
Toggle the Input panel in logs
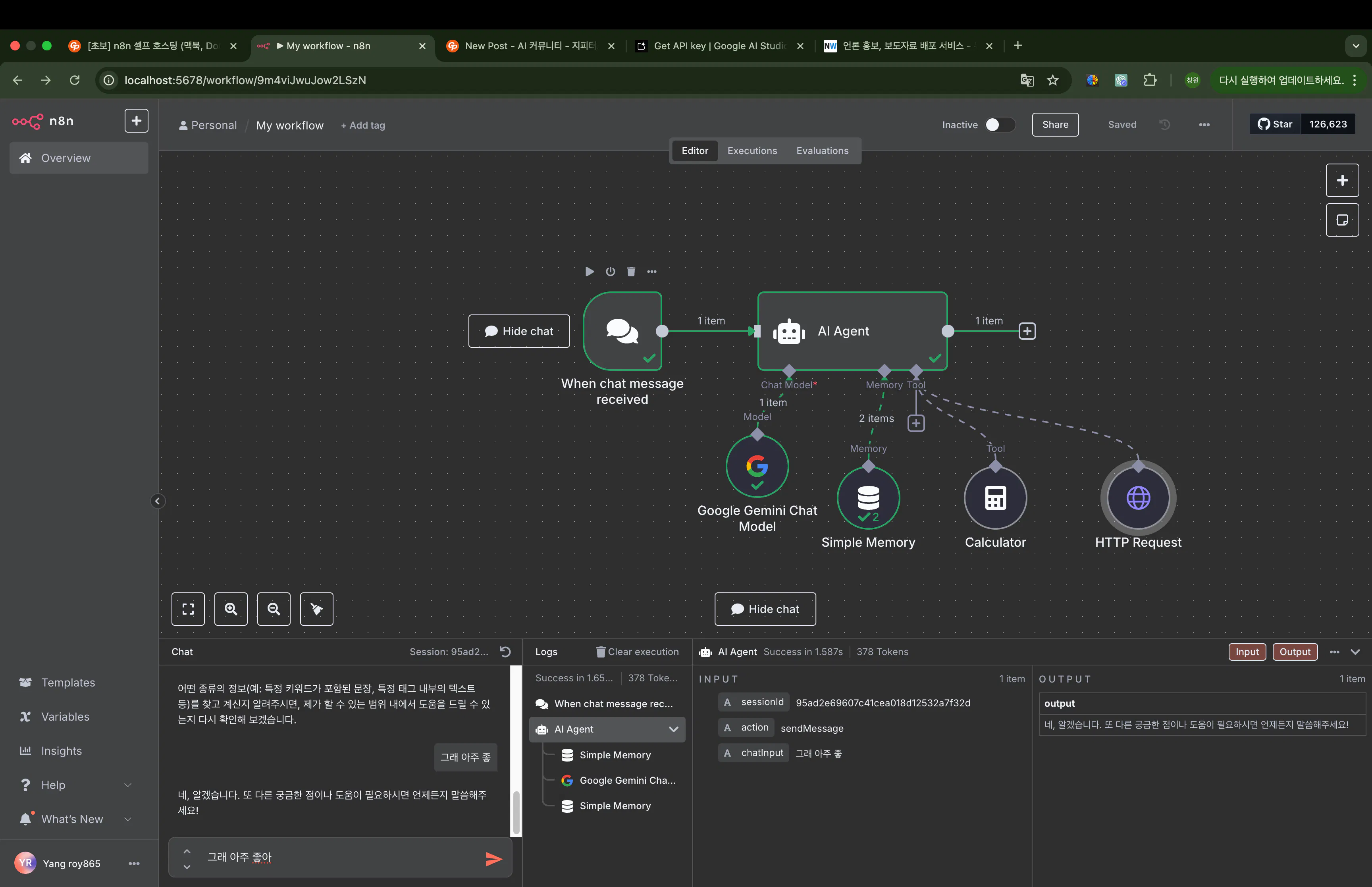coord(1247,652)
